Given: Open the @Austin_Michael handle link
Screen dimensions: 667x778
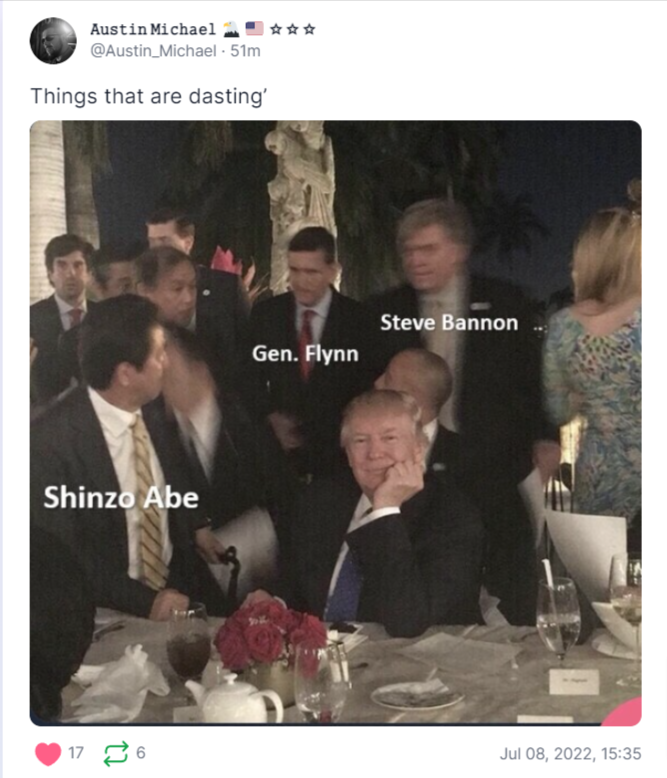Looking at the screenshot, I should click(x=156, y=50).
